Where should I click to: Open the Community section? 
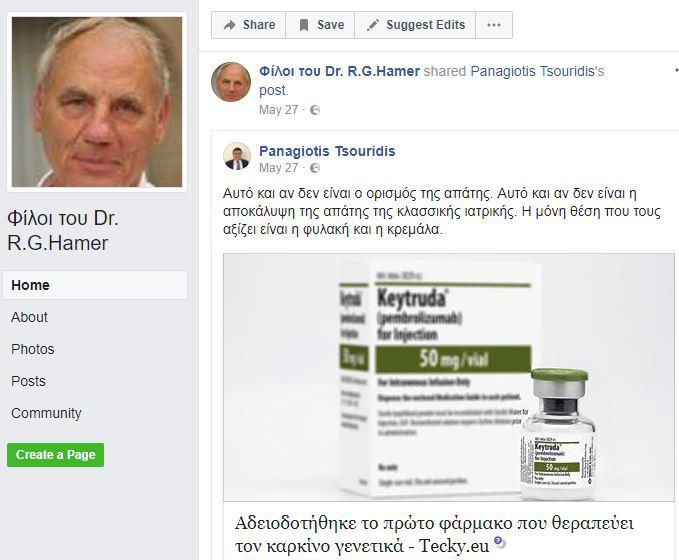coord(46,413)
